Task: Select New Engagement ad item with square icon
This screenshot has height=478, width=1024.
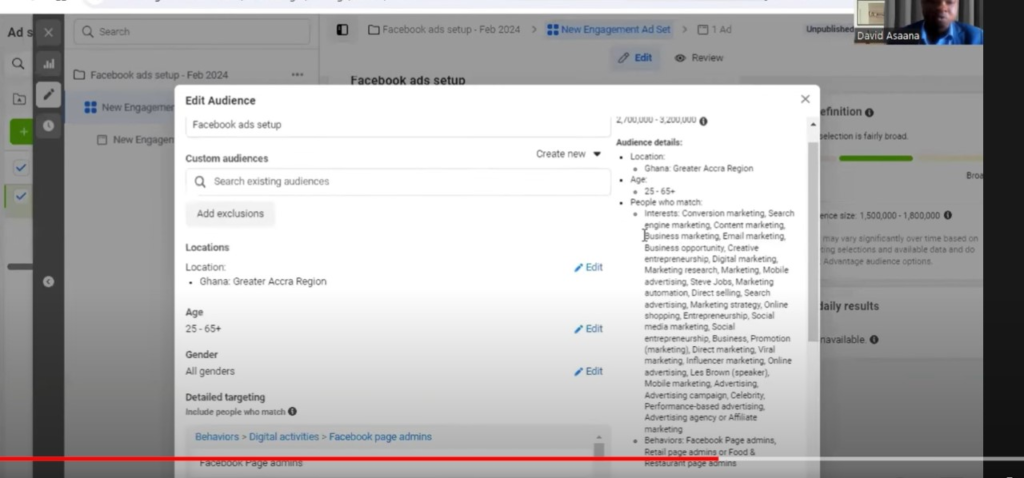Action: pyautogui.click(x=136, y=140)
